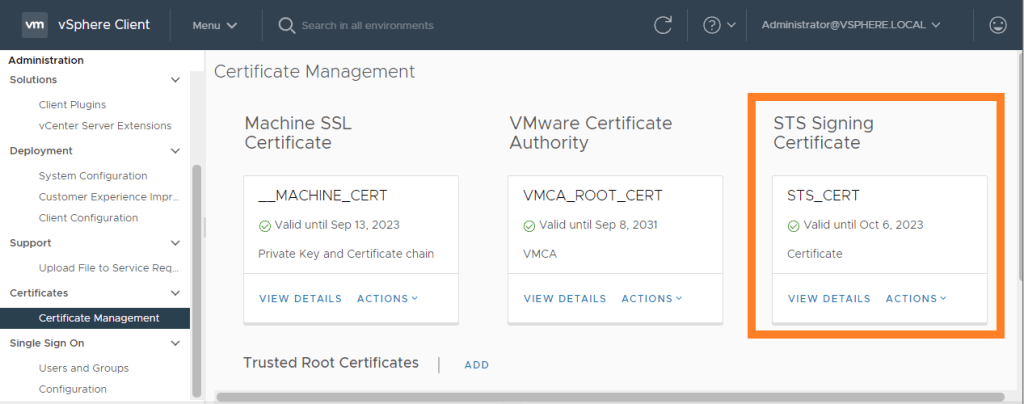Click the VMCA_ROOT_CERT title
The width and height of the screenshot is (1024, 404).
tap(593, 195)
